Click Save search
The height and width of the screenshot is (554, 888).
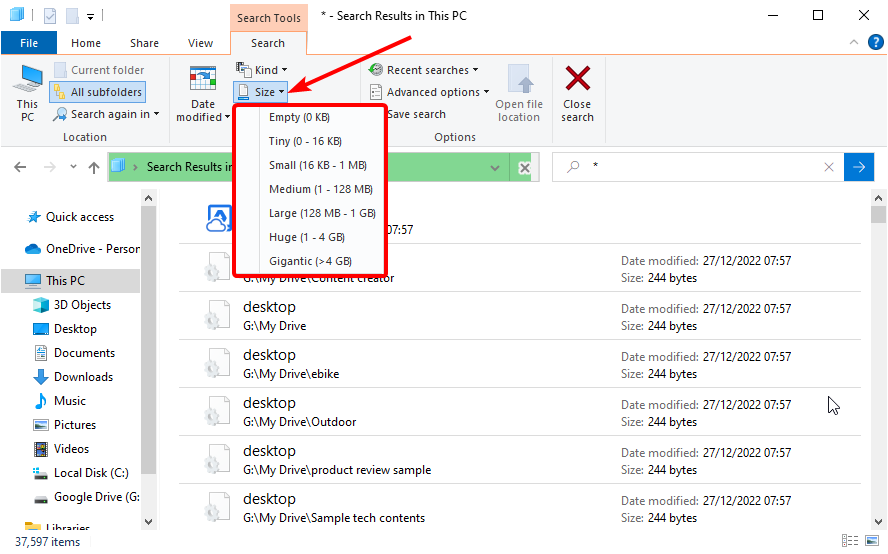point(417,114)
